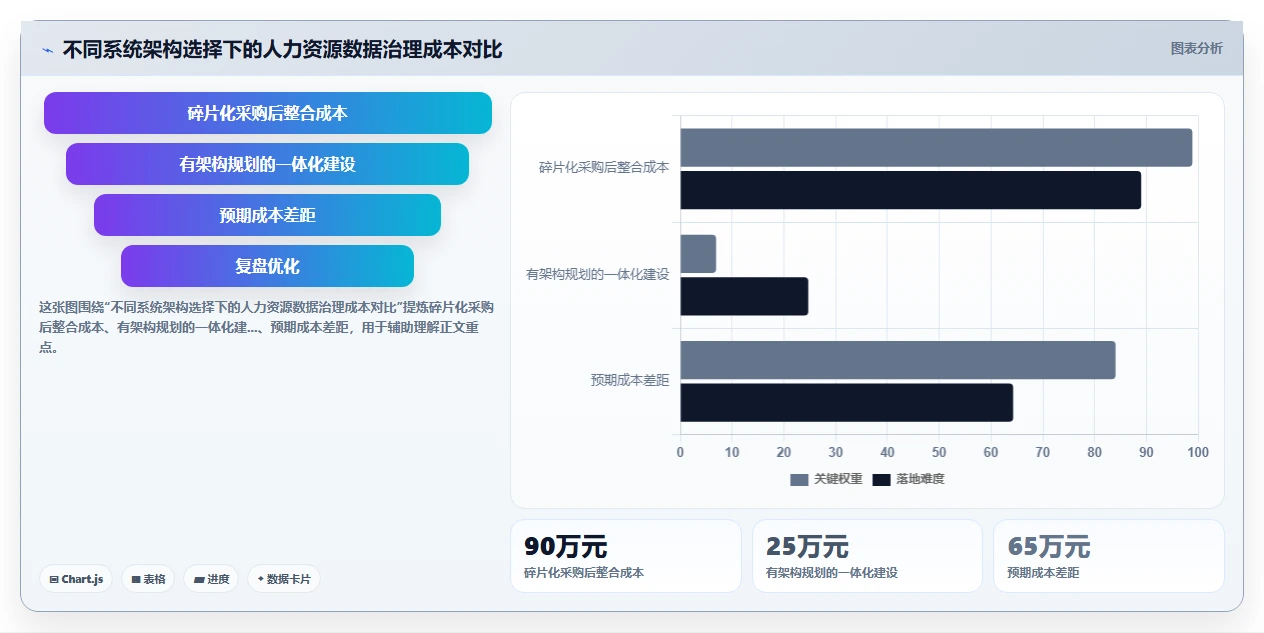Click the description paragraph starting 这张图围绕
1264x633 pixels.
click(266, 327)
